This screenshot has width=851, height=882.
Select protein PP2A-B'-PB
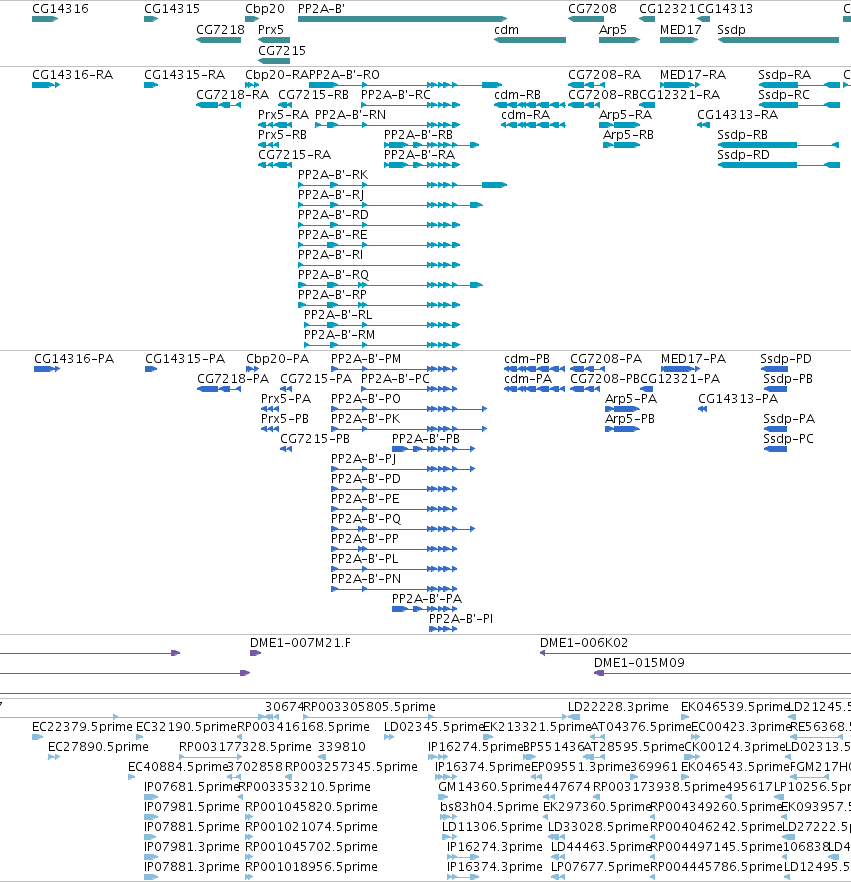[x=425, y=439]
